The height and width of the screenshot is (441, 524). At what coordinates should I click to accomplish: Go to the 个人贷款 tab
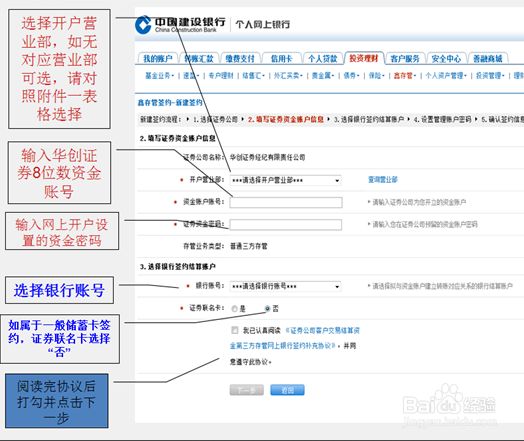click(x=323, y=59)
